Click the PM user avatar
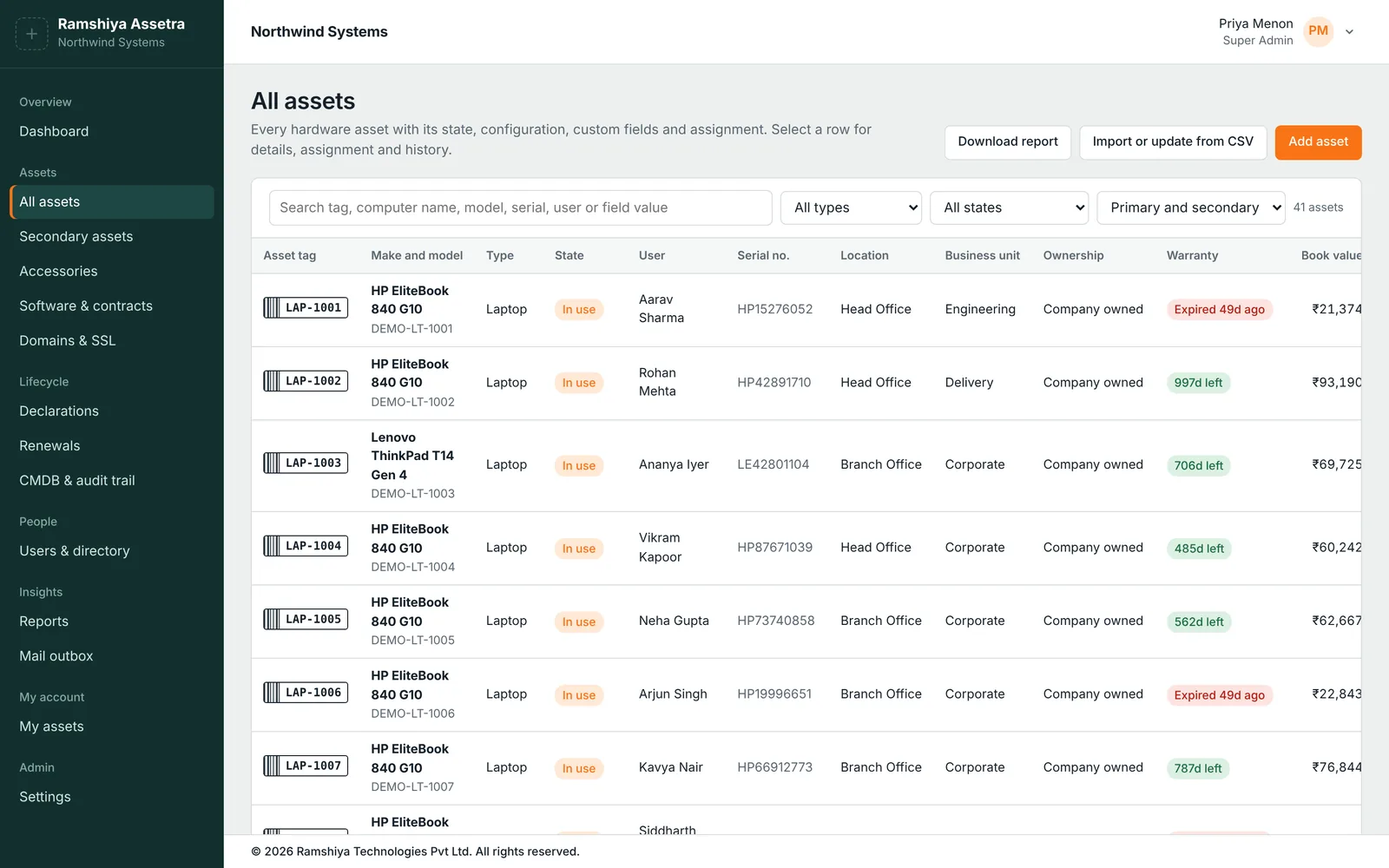Image resolution: width=1389 pixels, height=868 pixels. [1318, 31]
